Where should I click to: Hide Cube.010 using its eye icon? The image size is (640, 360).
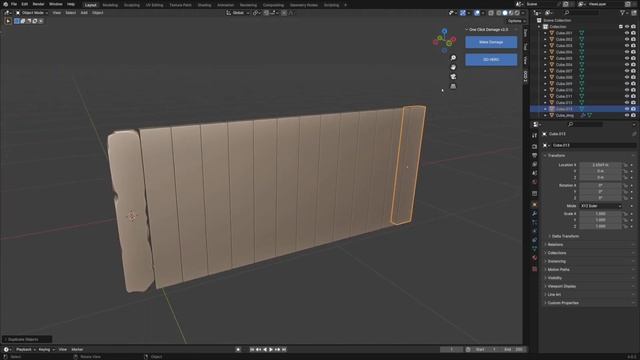(627, 90)
